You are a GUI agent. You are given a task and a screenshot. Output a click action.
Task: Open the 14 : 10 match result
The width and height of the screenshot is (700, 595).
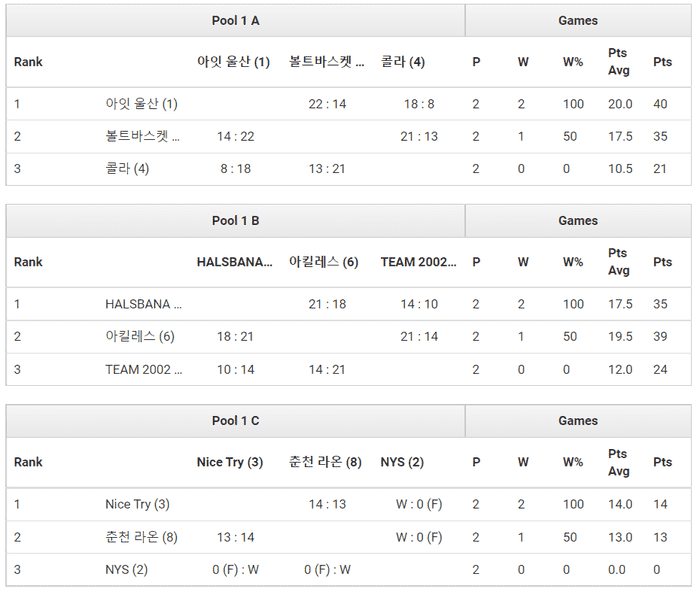(x=419, y=304)
